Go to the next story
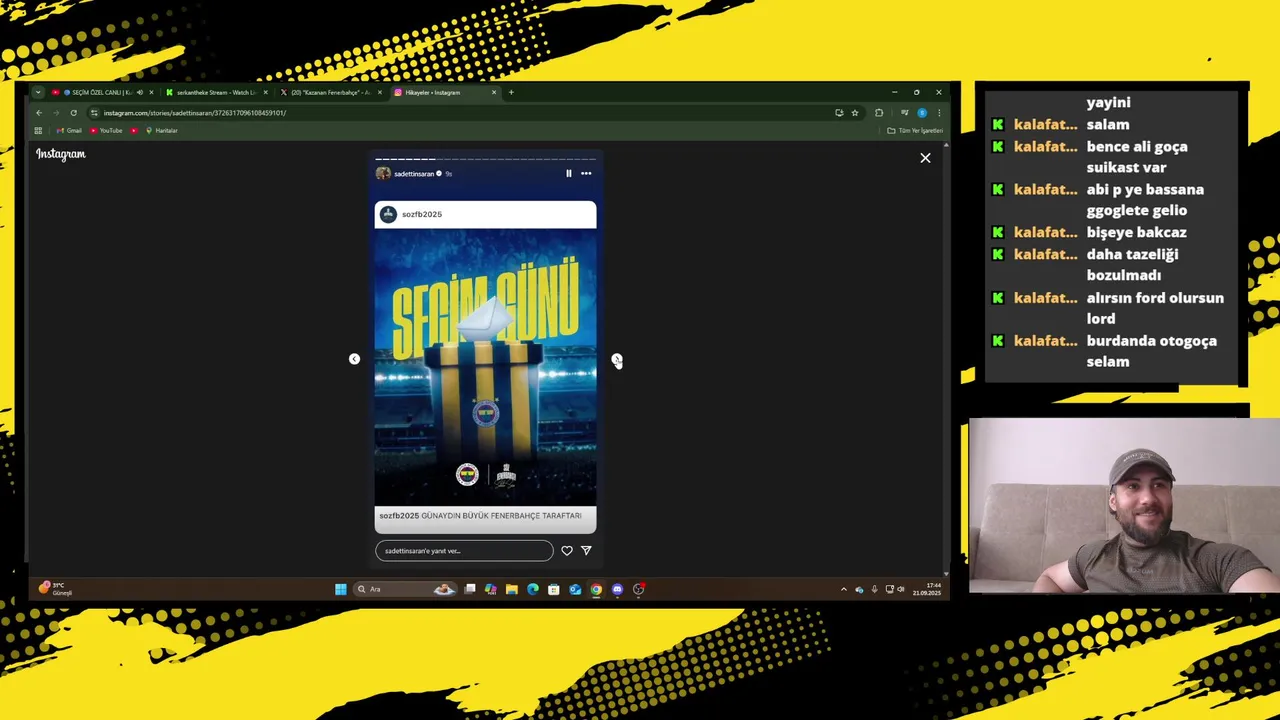1280x720 pixels. [x=616, y=359]
